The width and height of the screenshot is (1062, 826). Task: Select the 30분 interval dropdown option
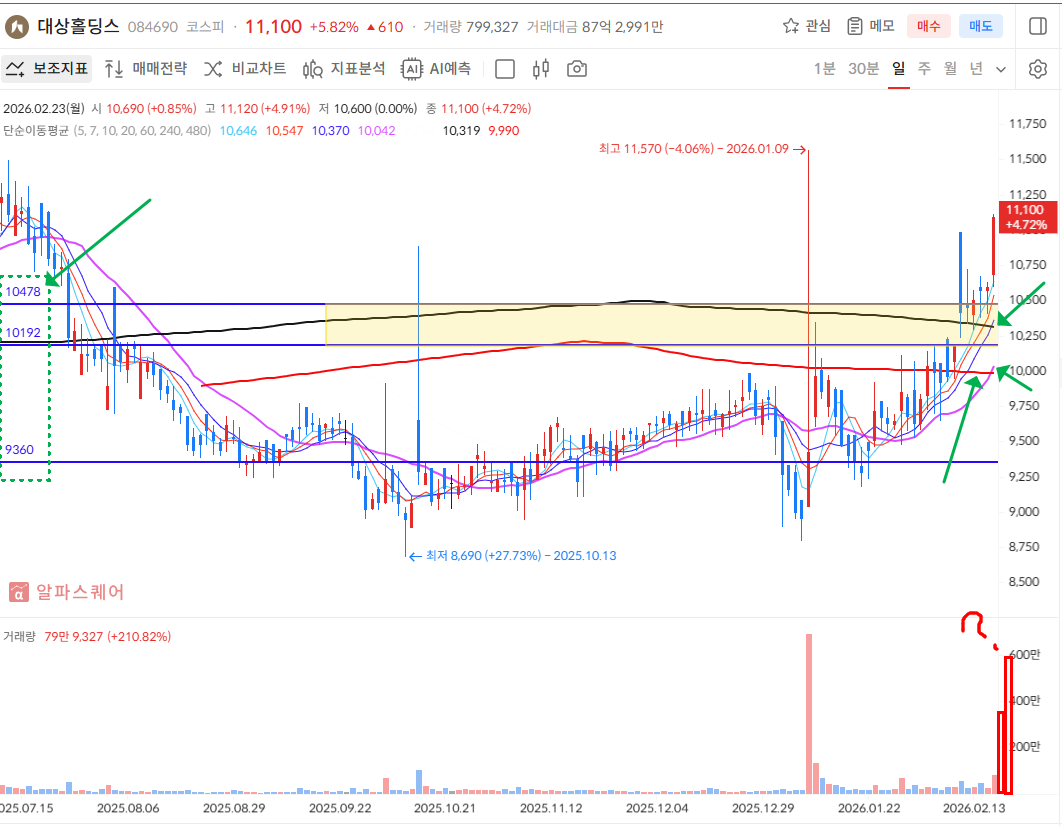pos(863,69)
